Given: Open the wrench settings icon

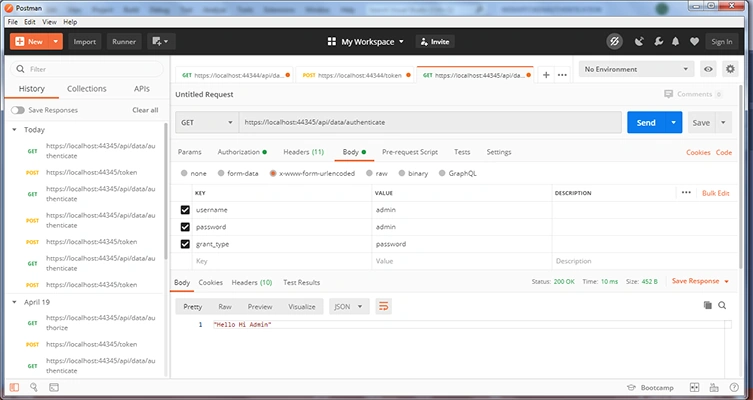Looking at the screenshot, I should 658,42.
